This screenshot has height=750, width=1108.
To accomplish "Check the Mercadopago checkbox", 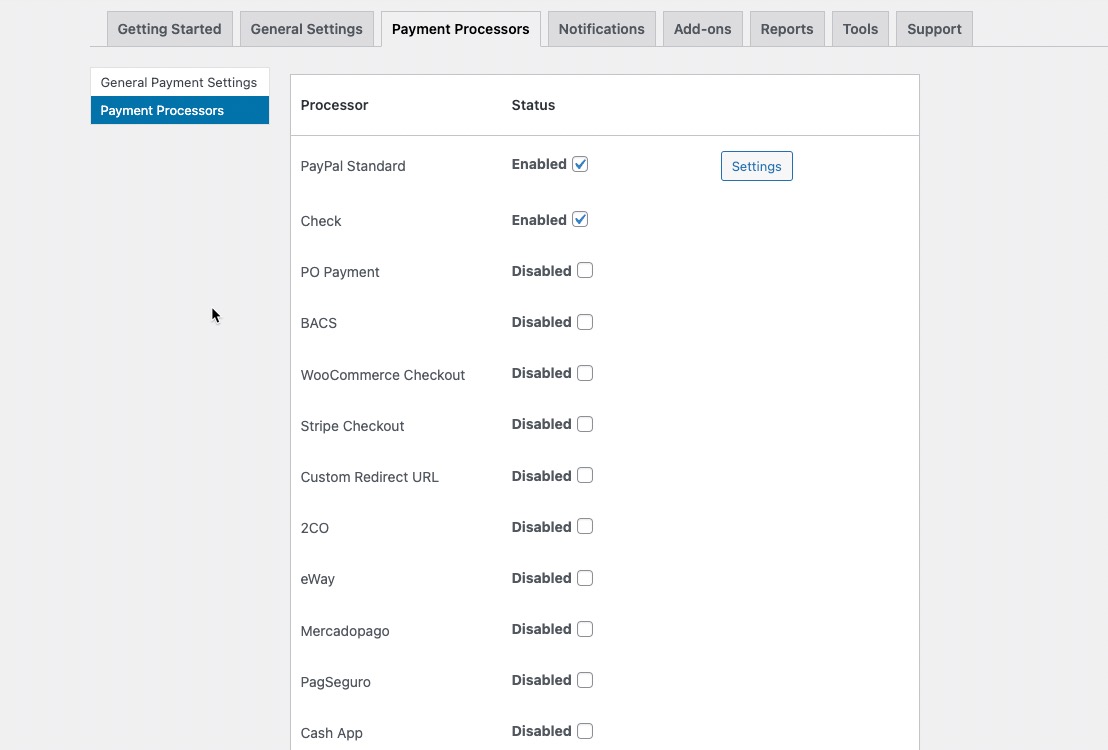I will 585,629.
